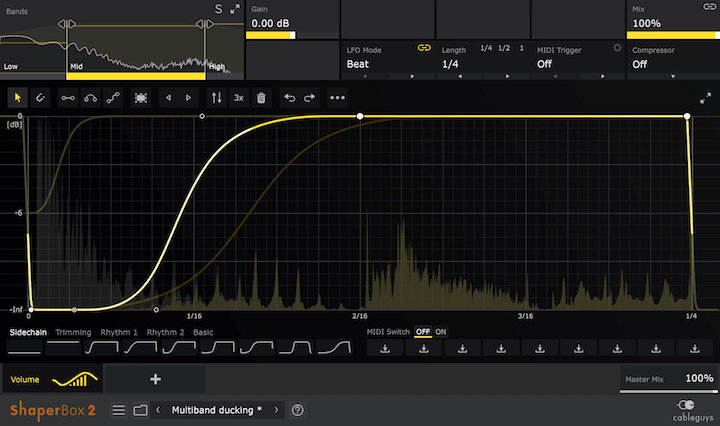Shift the waveform left with arrow

[169, 98]
